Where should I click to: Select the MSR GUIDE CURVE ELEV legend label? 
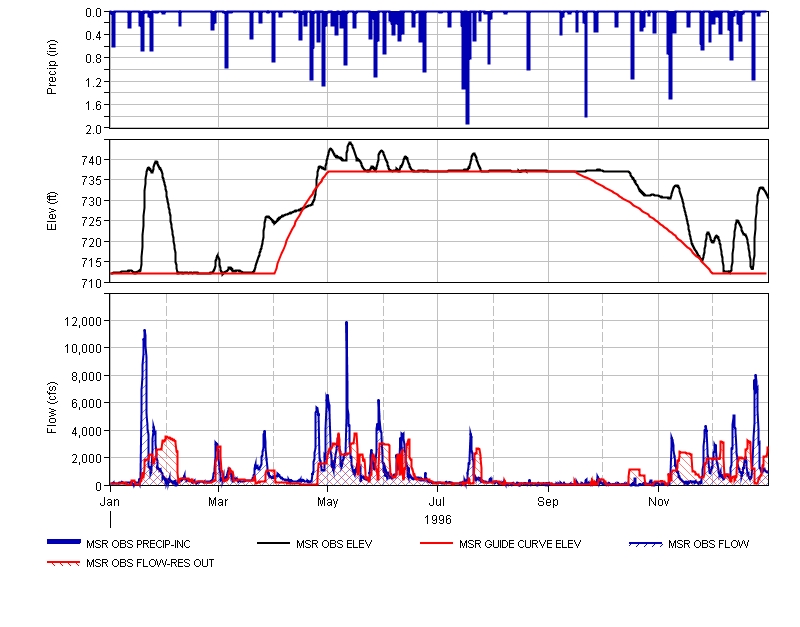click(519, 544)
